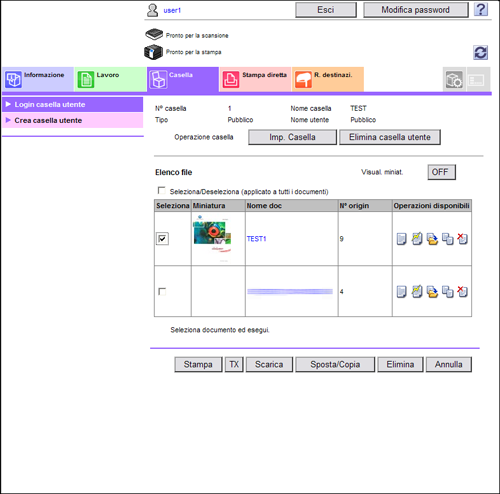
Task: Open the help question mark icon
Action: click(x=481, y=10)
